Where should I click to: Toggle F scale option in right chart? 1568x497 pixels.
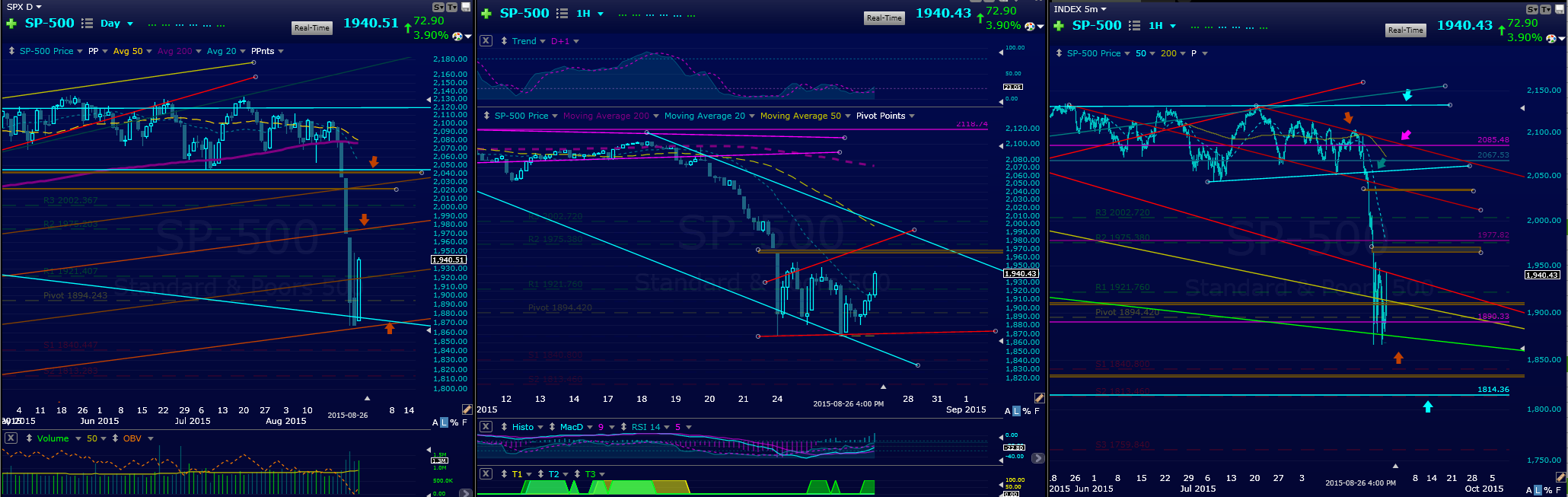pos(1558,490)
